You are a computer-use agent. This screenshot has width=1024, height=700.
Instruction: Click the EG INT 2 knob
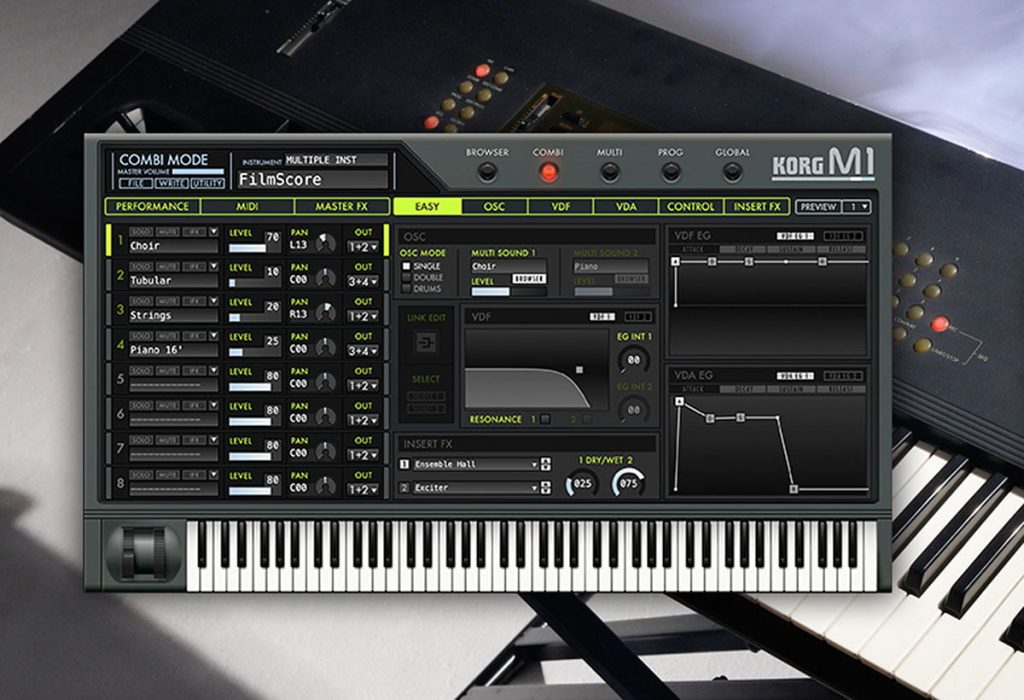[x=633, y=410]
